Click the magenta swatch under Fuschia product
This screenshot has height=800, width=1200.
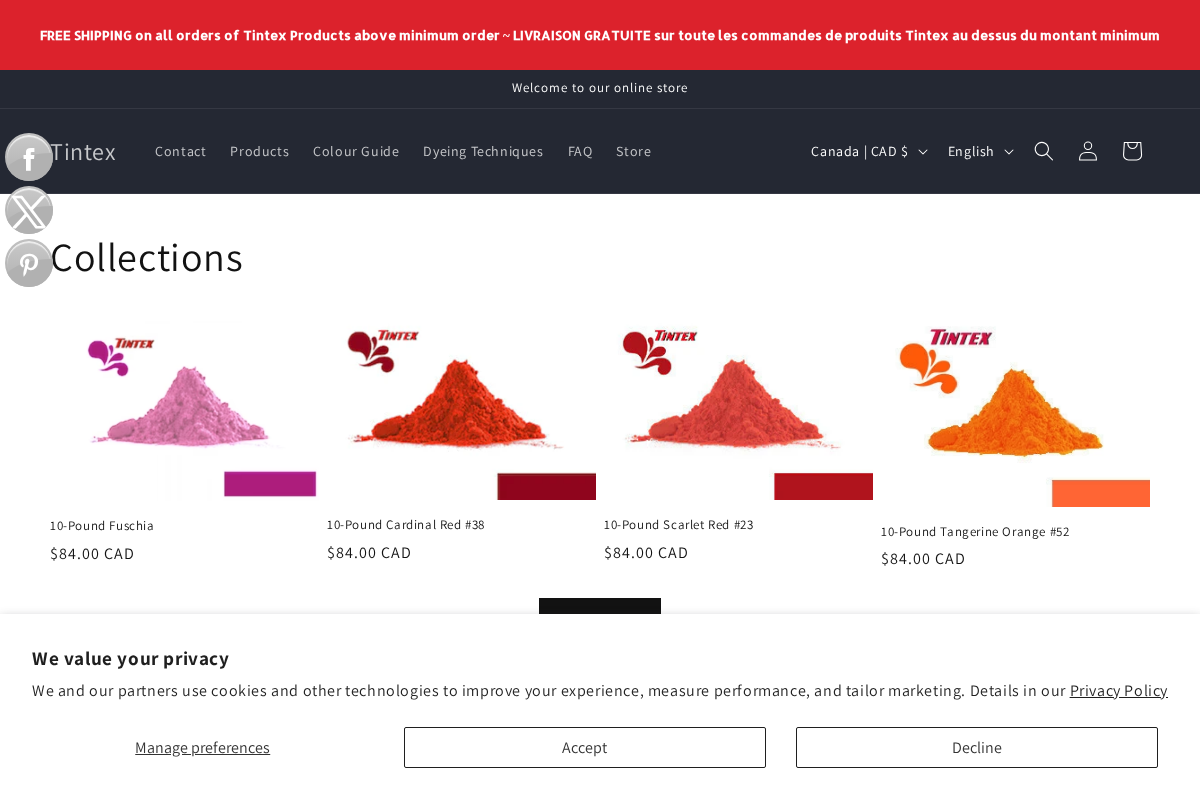pos(269,483)
